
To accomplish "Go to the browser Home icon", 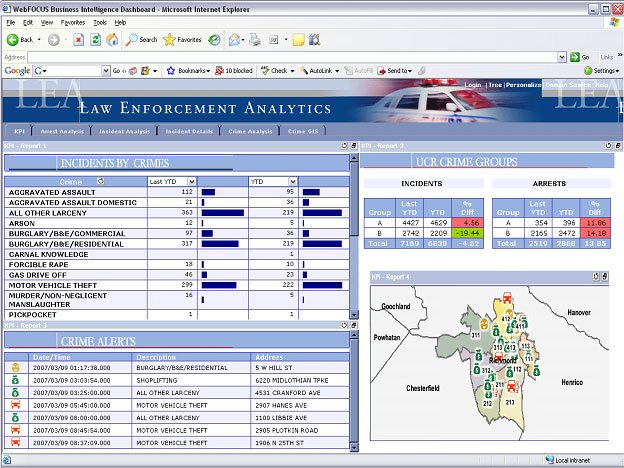I will pyautogui.click(x=112, y=39).
